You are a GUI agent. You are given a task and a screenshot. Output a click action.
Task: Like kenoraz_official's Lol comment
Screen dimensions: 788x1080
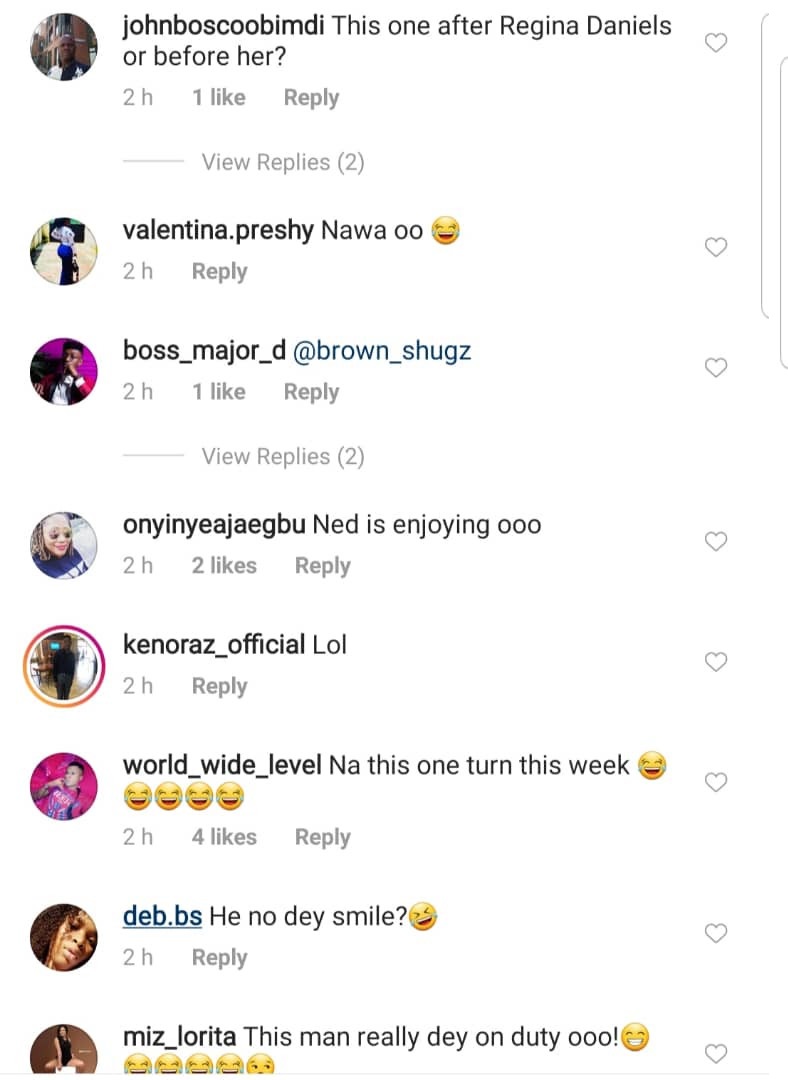(716, 662)
